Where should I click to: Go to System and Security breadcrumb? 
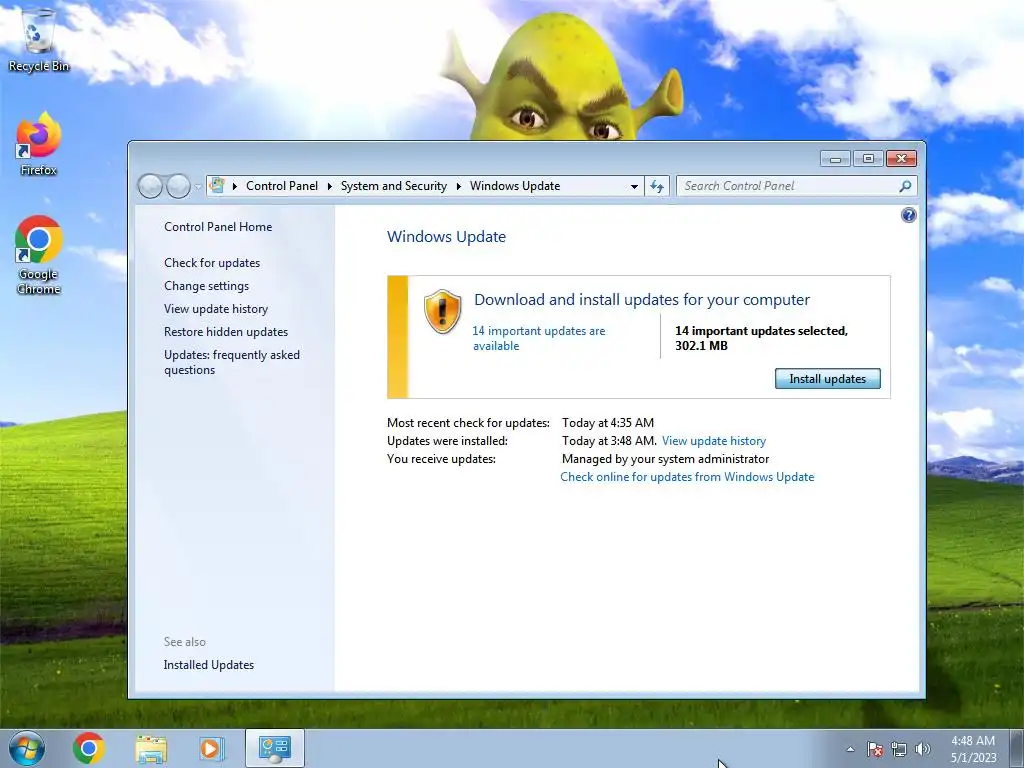coord(394,186)
